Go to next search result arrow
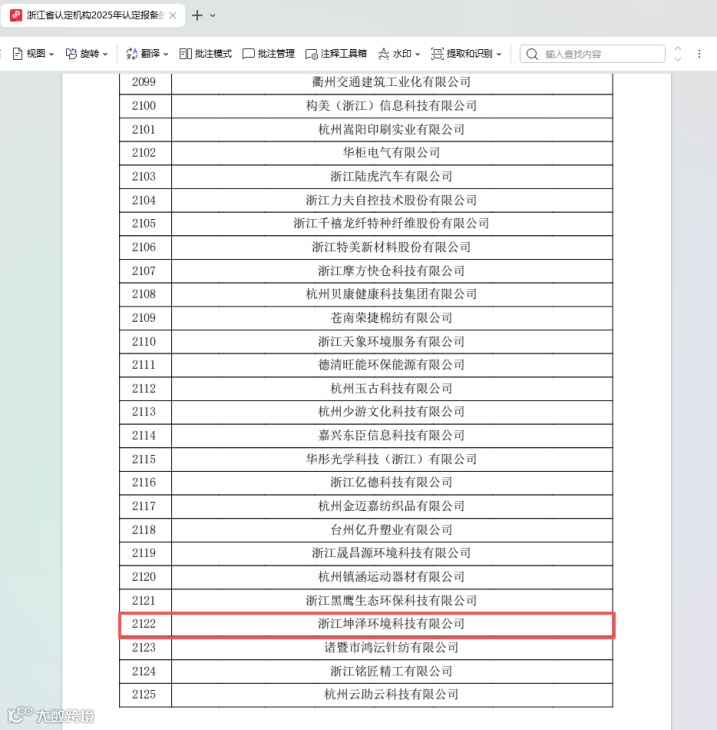The image size is (717, 730). (678, 59)
